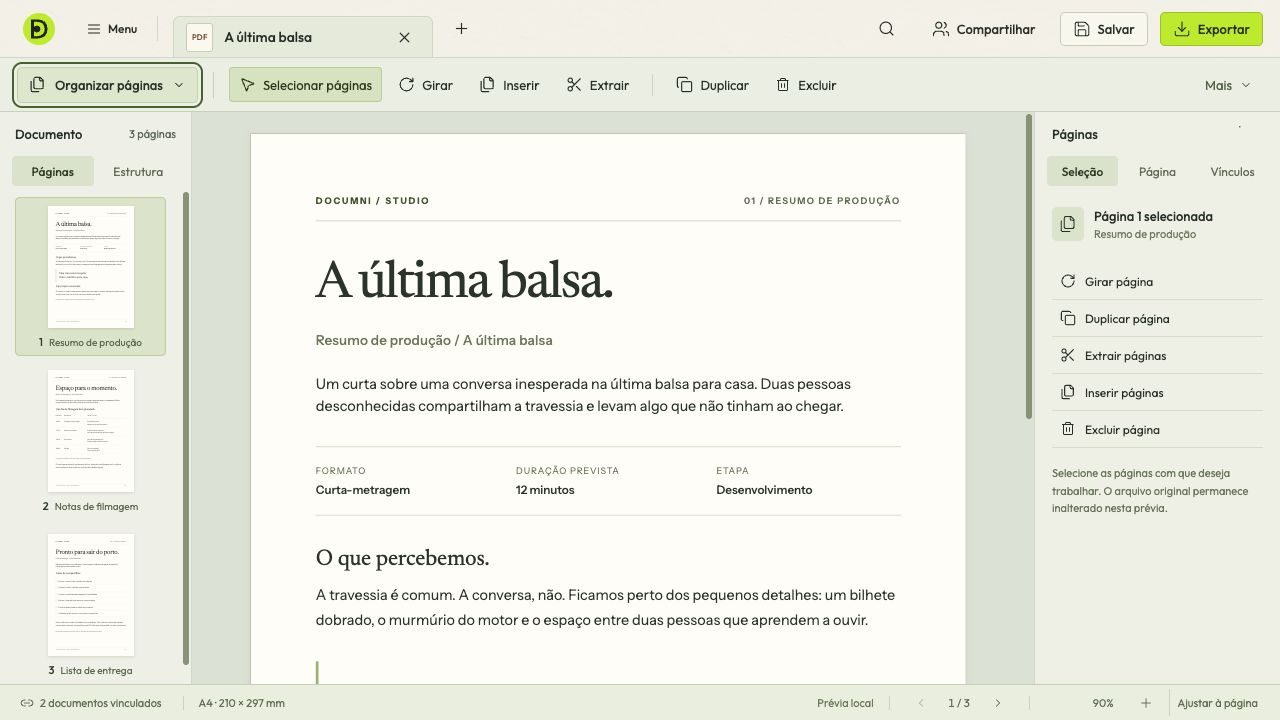This screenshot has width=1280, height=720.
Task: Click the 12 minutos duration value
Action: 545,490
